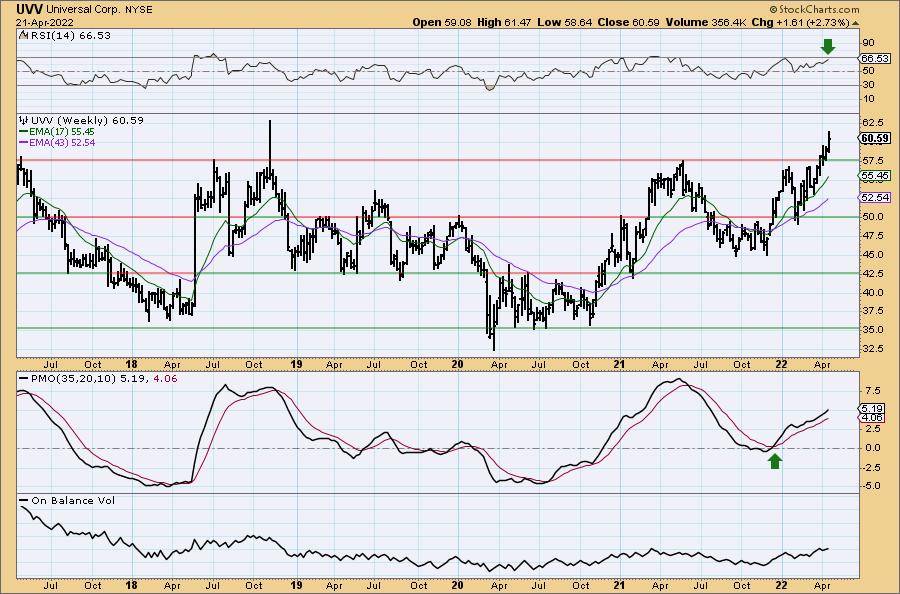Click the 19 year label on price axis
The image size is (900, 594).
[x=296, y=364]
